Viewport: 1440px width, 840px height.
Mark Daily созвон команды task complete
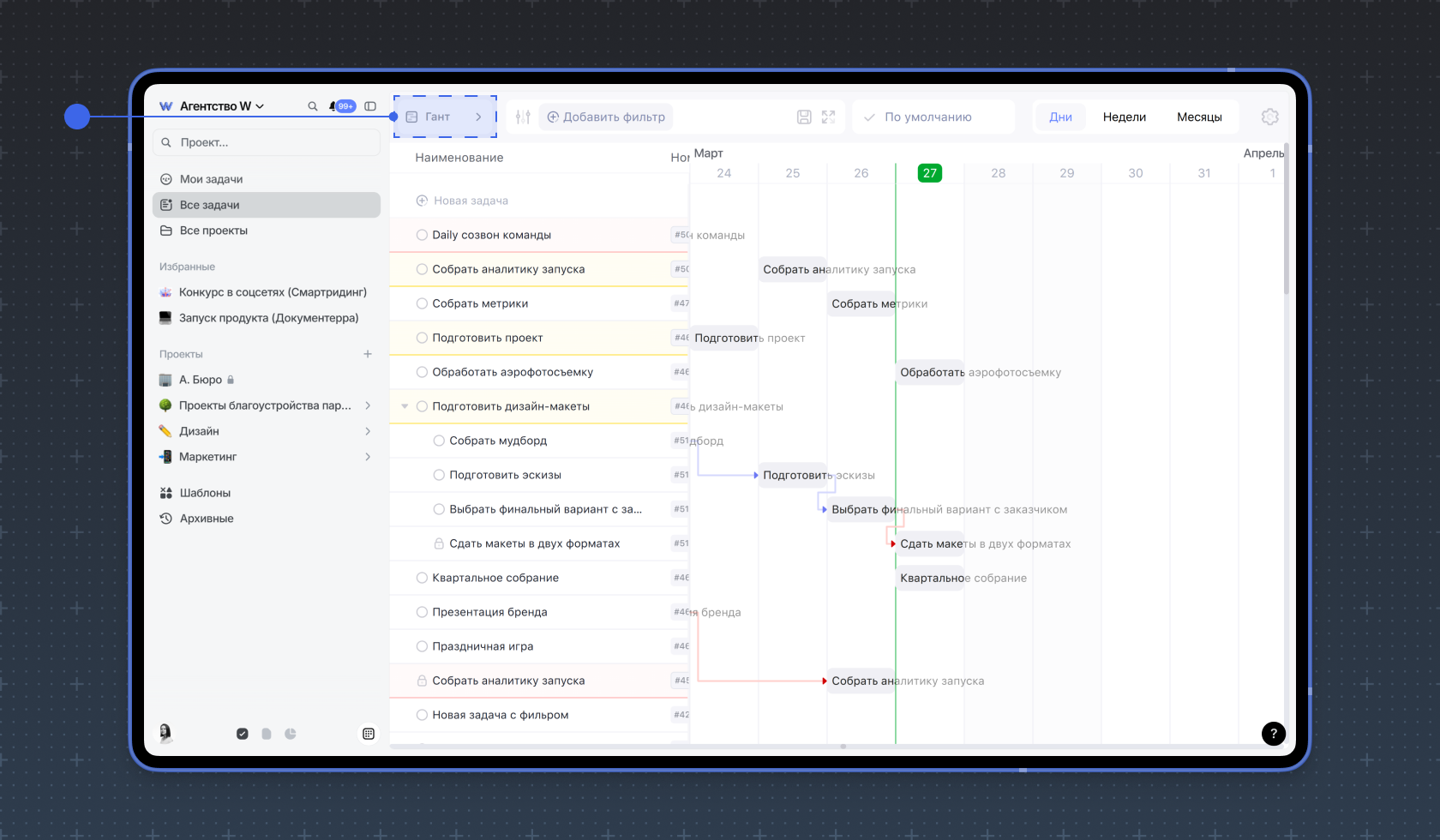tap(422, 235)
